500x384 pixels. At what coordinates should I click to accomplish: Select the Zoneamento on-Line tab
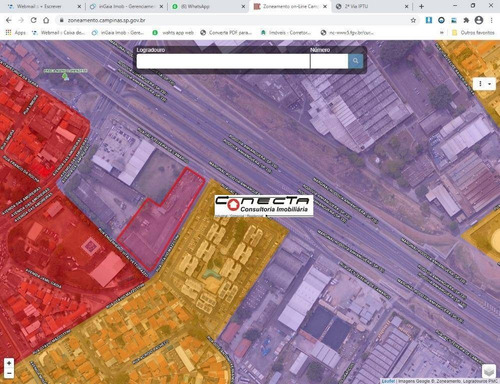(x=290, y=6)
